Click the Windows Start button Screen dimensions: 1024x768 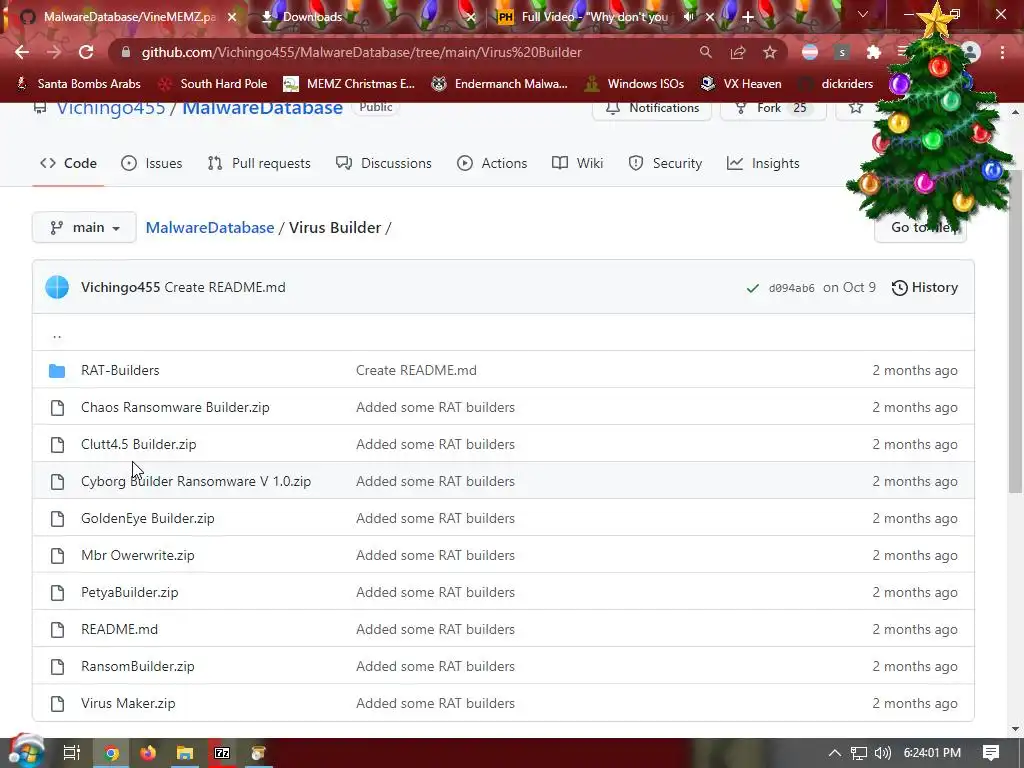click(26, 753)
